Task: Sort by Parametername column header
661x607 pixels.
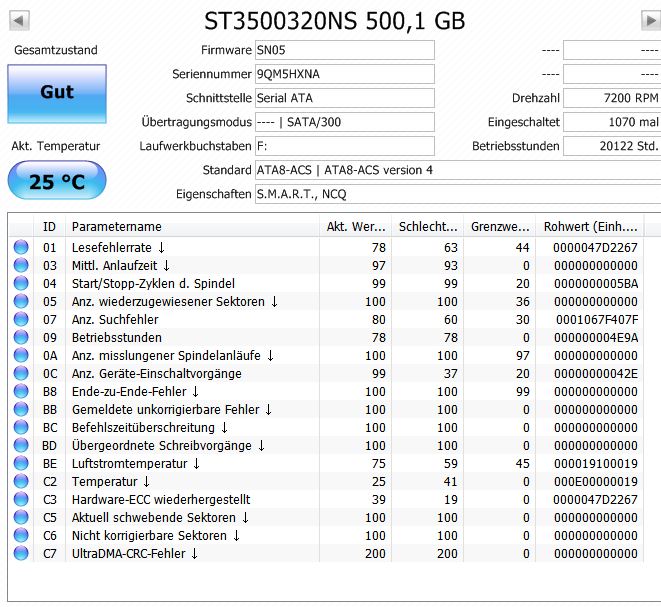Action: point(192,227)
